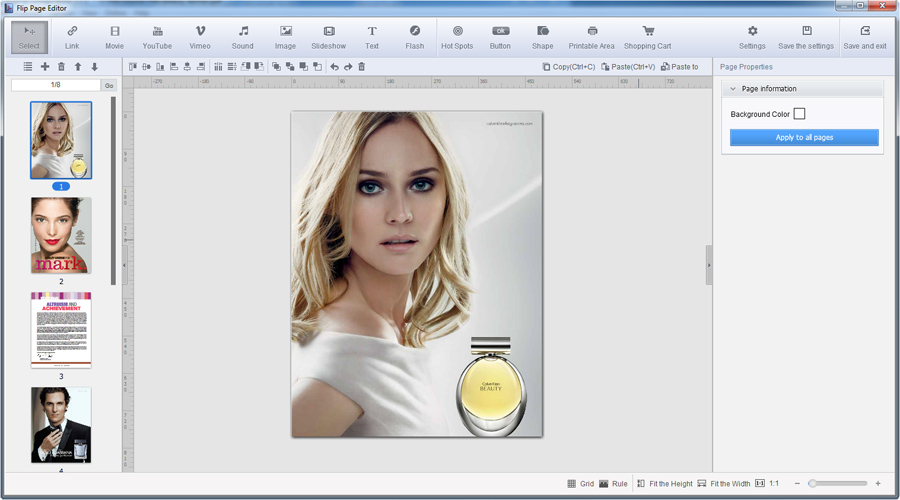Undo the last action
Image resolution: width=900 pixels, height=500 pixels.
tap(334, 67)
